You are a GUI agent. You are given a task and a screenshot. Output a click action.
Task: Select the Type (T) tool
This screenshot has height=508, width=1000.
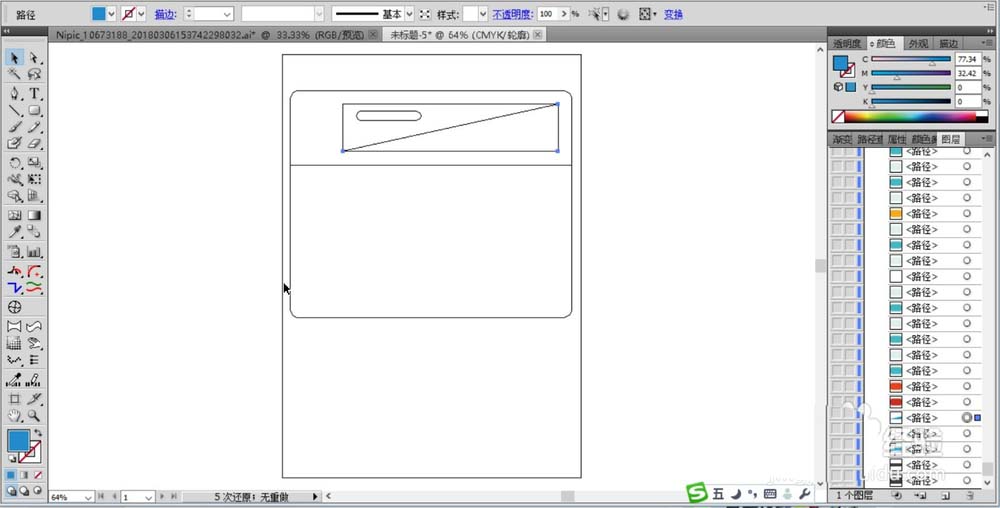(34, 94)
